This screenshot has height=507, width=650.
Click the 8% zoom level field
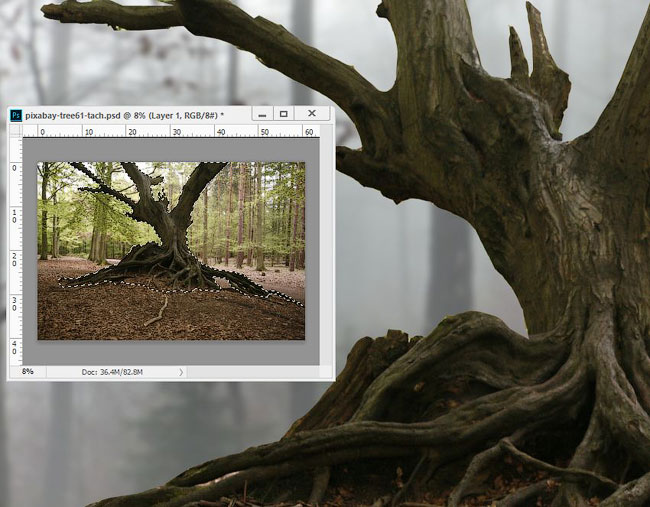28,371
